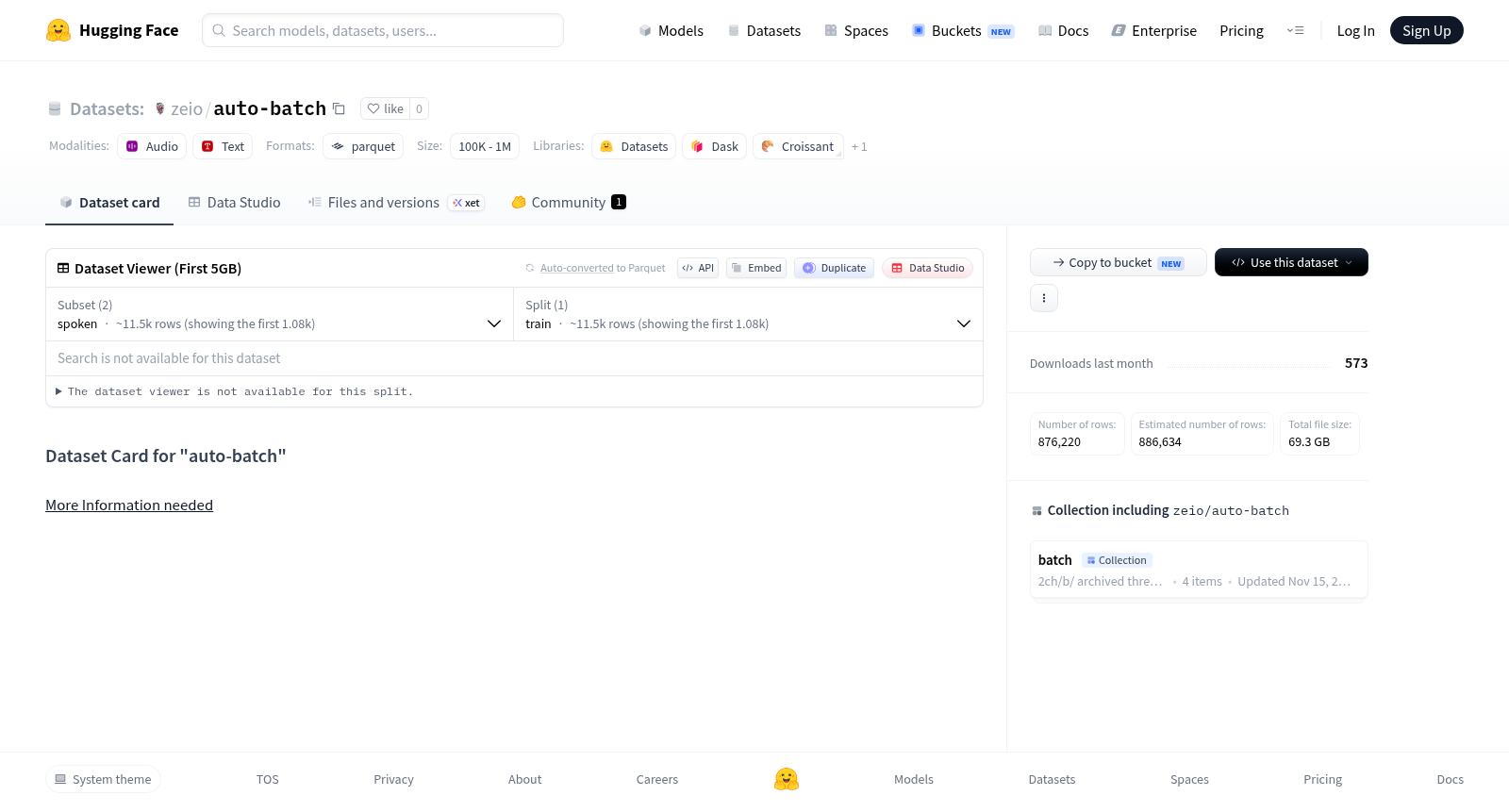This screenshot has width=1509, height=812.
Task: Open the About footer link
Action: [524, 779]
